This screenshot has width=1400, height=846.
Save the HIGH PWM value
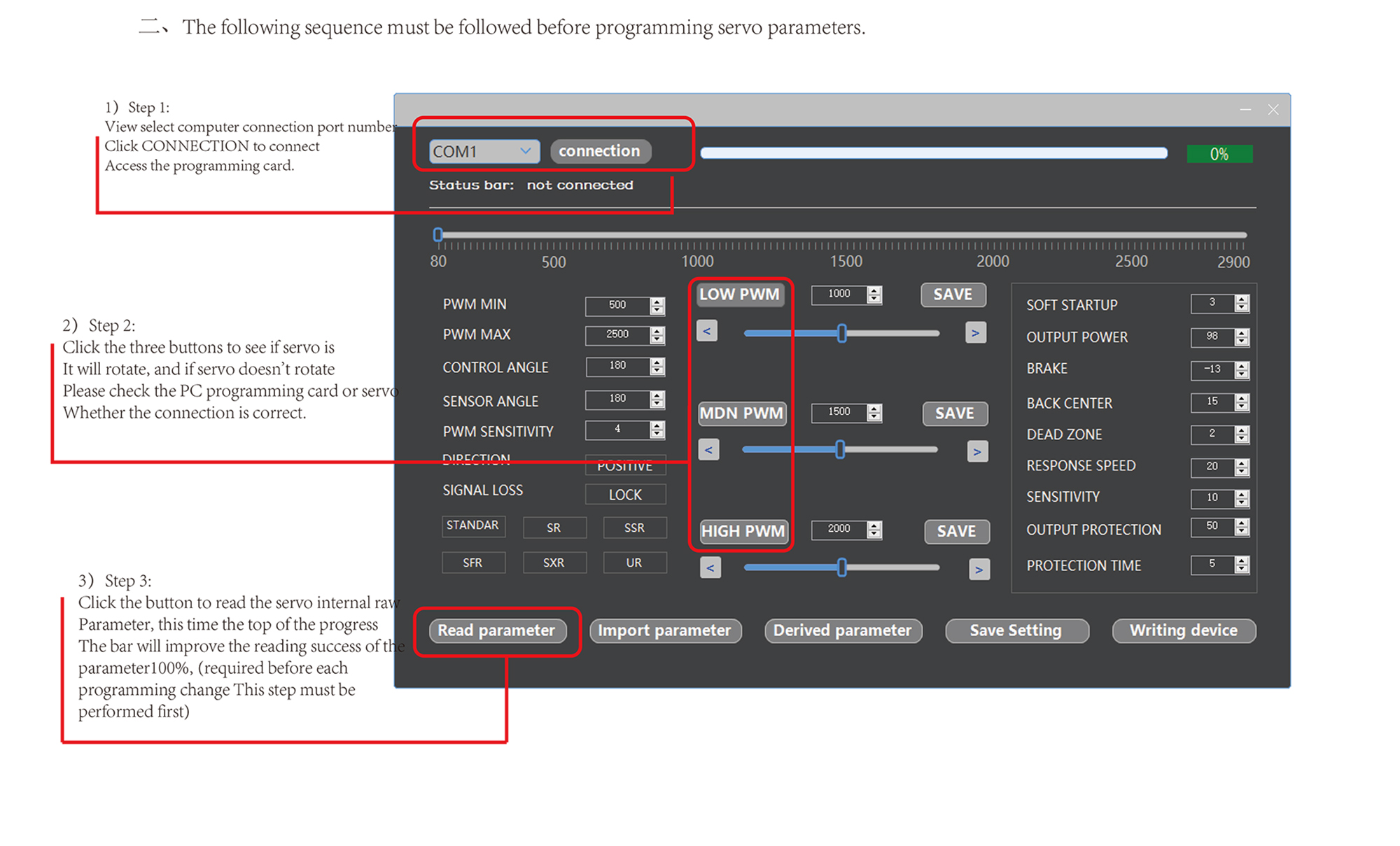click(x=957, y=531)
